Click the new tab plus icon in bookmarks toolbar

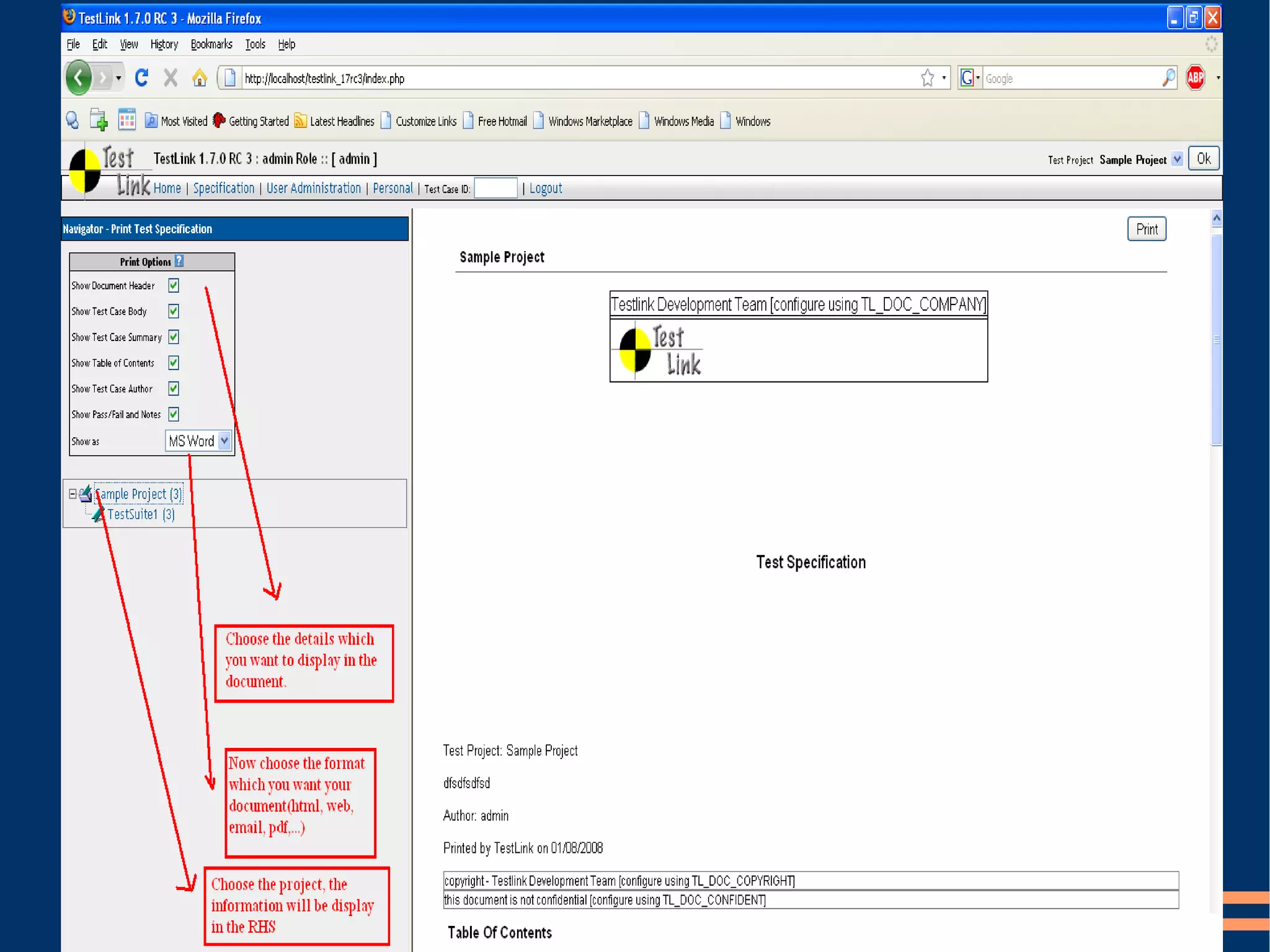pyautogui.click(x=99, y=120)
